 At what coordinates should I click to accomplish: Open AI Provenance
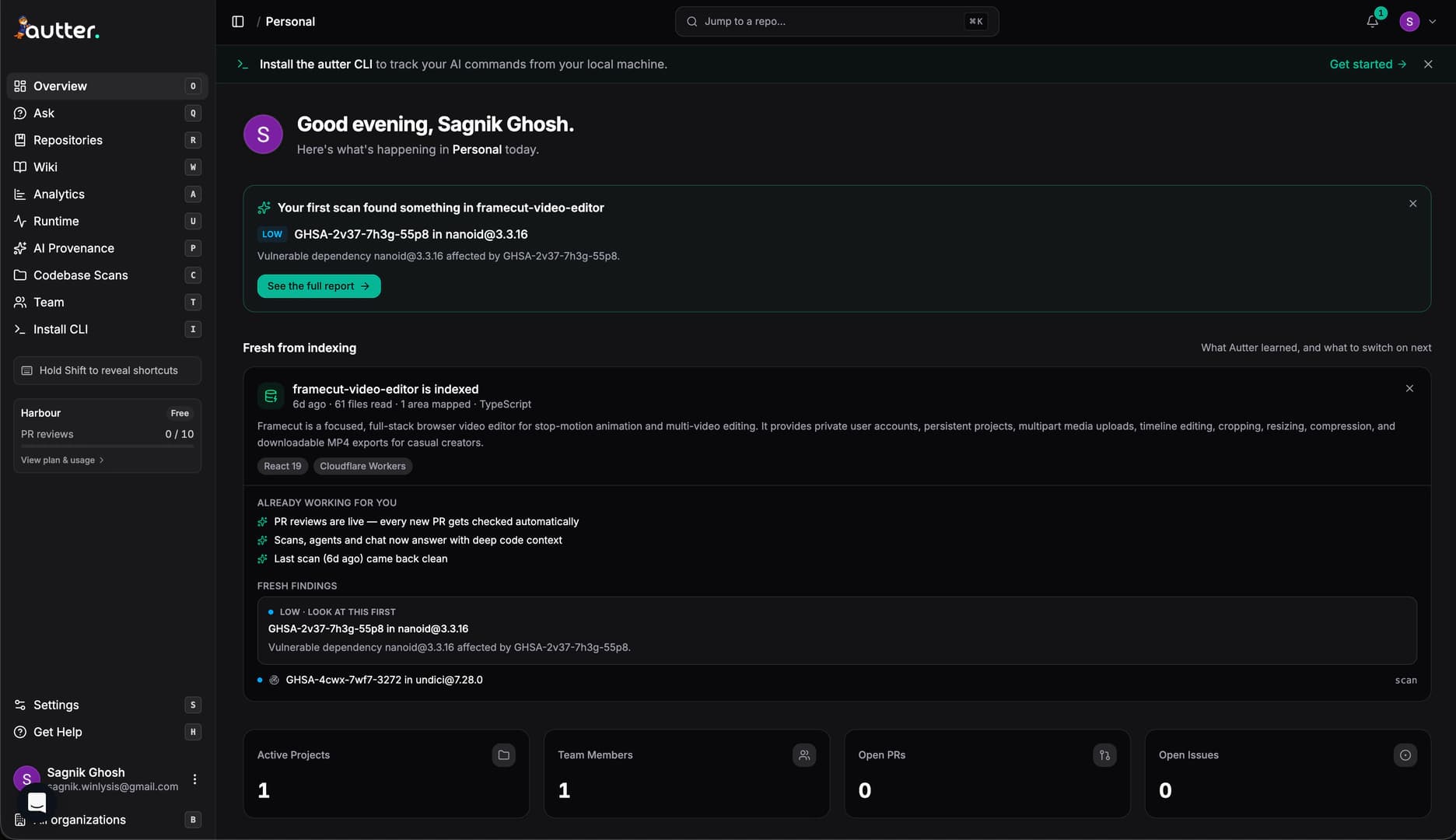[107, 248]
